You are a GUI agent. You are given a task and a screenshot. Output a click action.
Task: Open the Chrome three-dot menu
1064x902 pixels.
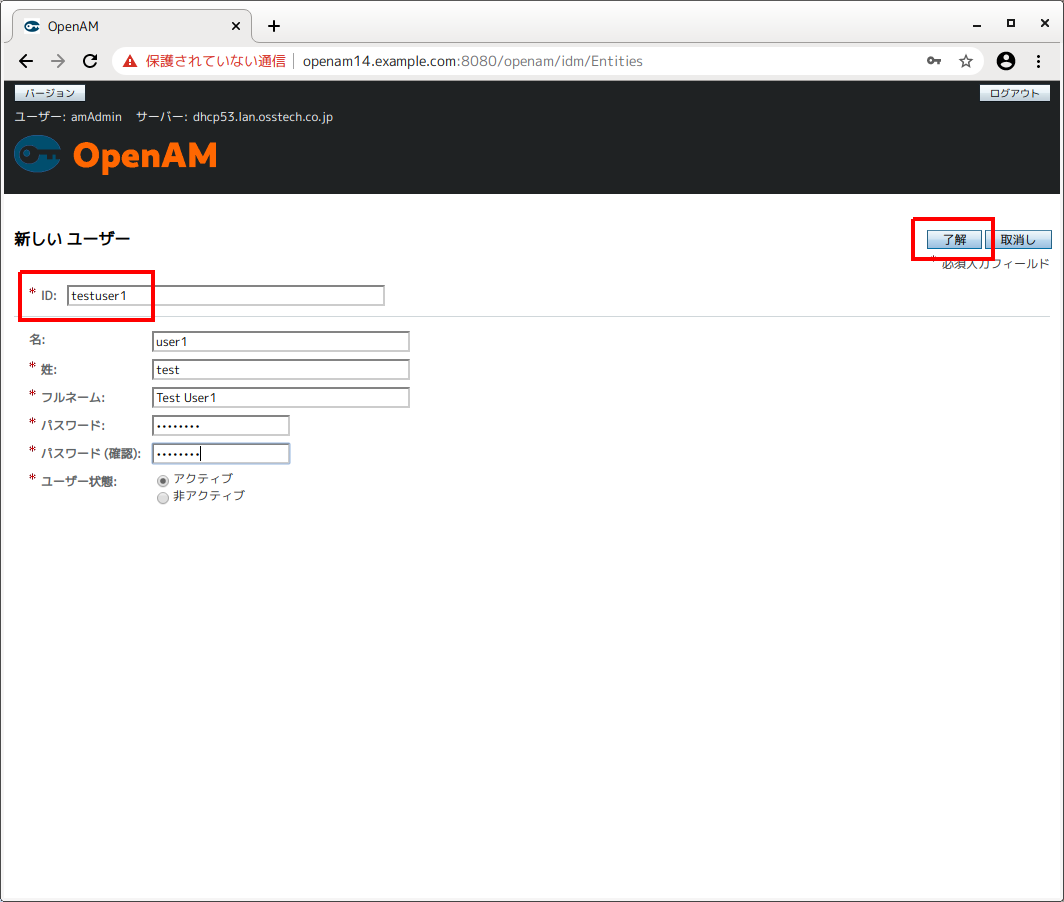pos(1037,61)
